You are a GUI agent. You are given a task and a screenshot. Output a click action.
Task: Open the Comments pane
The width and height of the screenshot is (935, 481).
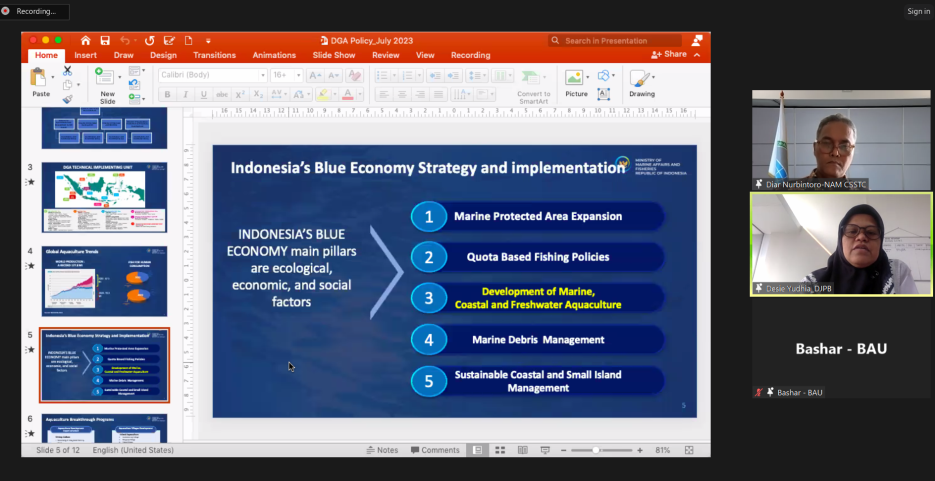pyautogui.click(x=434, y=450)
